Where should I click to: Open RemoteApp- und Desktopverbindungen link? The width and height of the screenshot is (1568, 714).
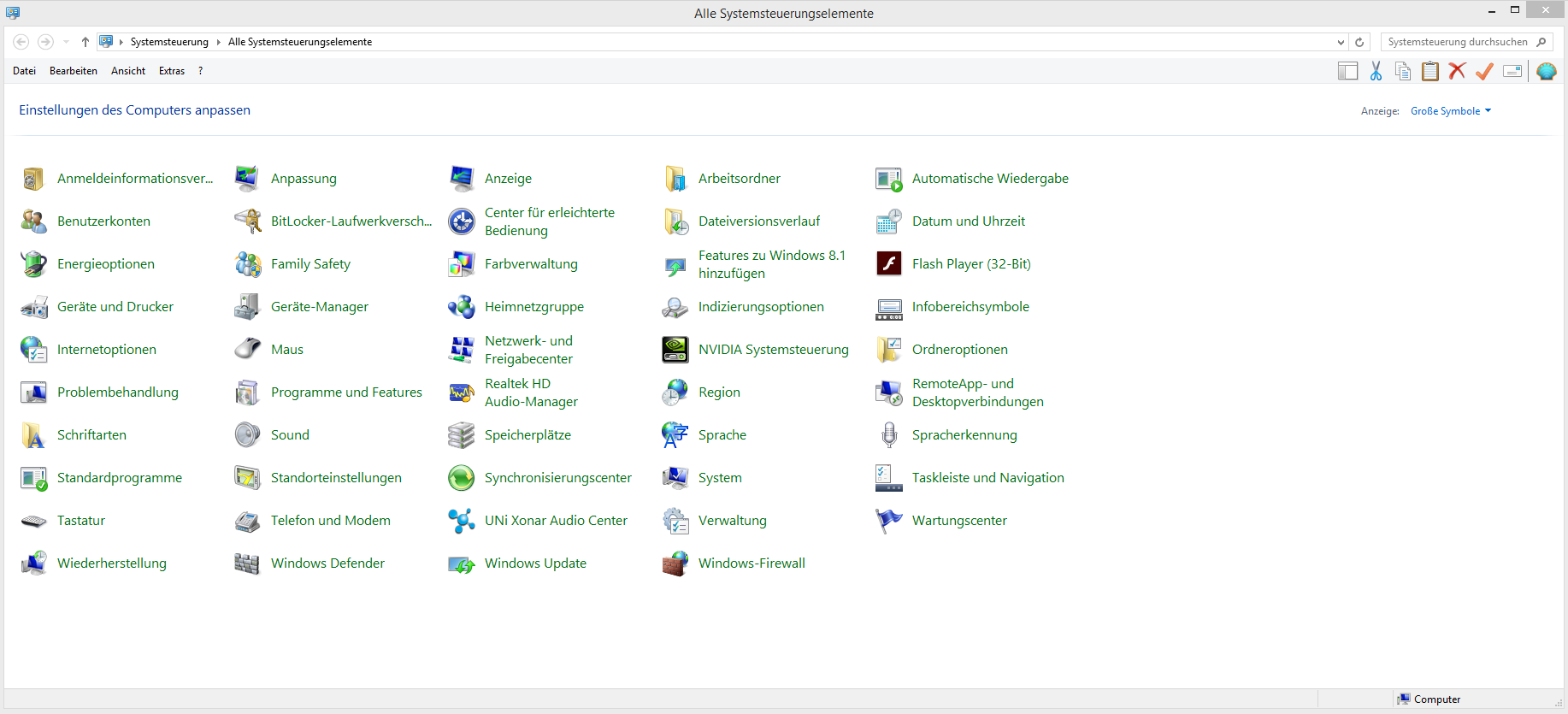(978, 392)
